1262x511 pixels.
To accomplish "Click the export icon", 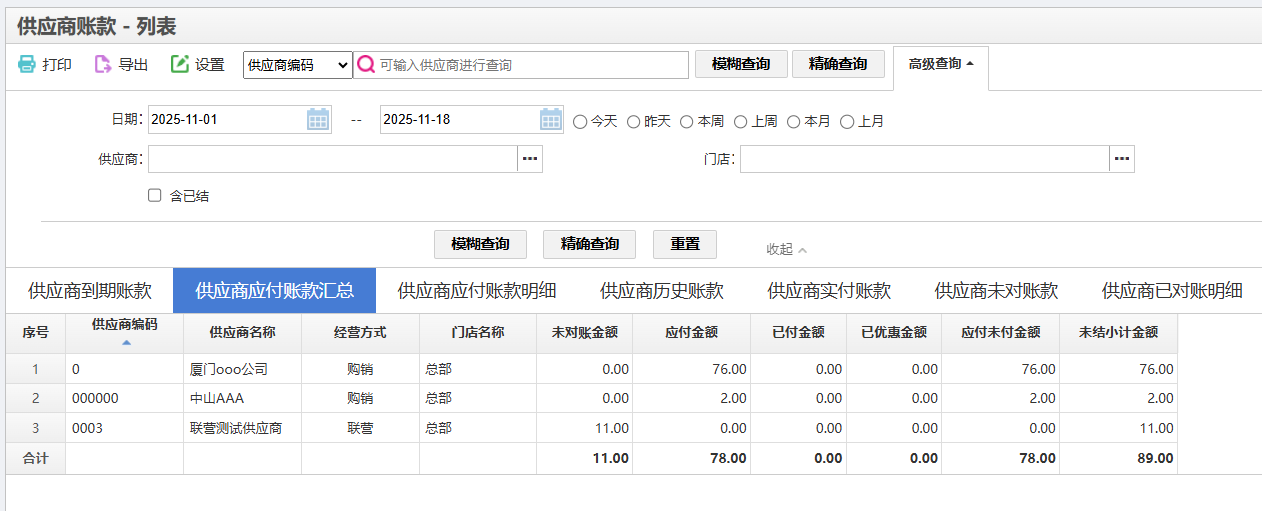I will (x=103, y=64).
